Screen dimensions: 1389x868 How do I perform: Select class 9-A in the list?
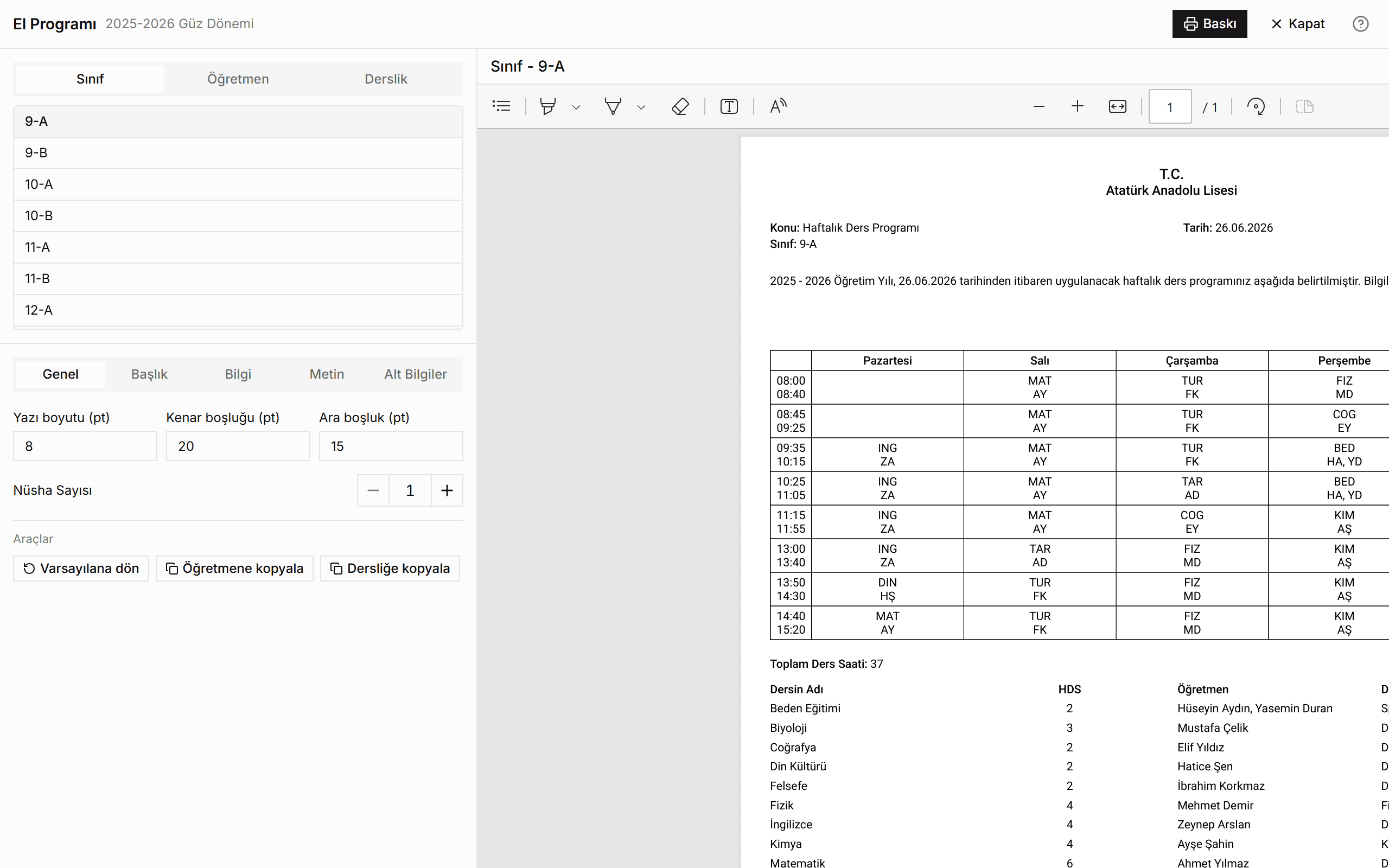click(x=238, y=121)
